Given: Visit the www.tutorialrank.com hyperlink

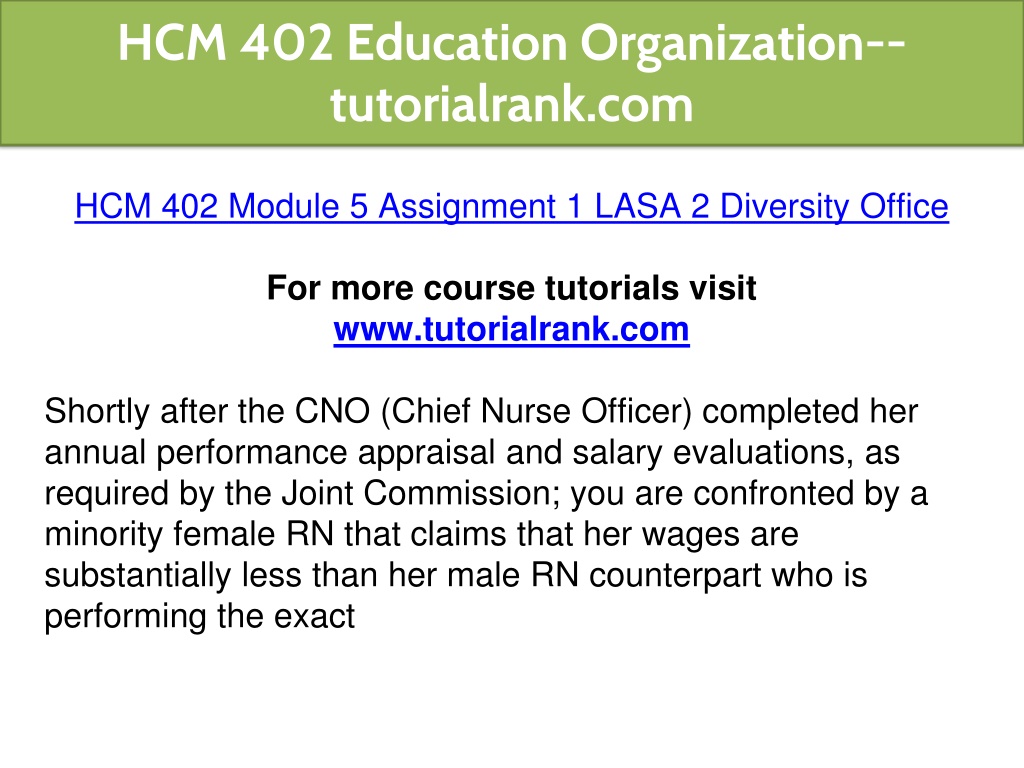Looking at the screenshot, I should coord(511,328).
